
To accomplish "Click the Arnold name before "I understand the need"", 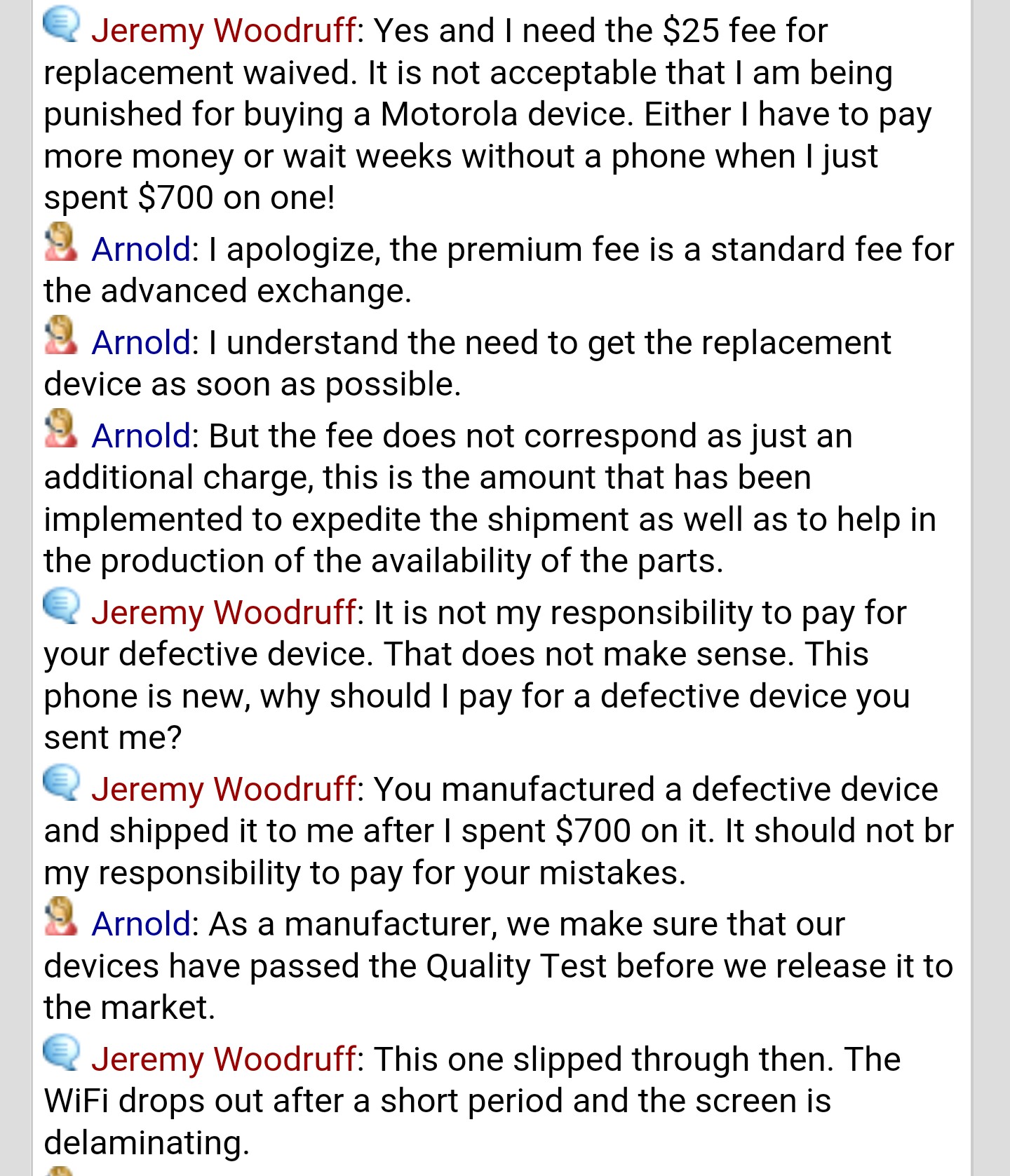I will click(141, 343).
